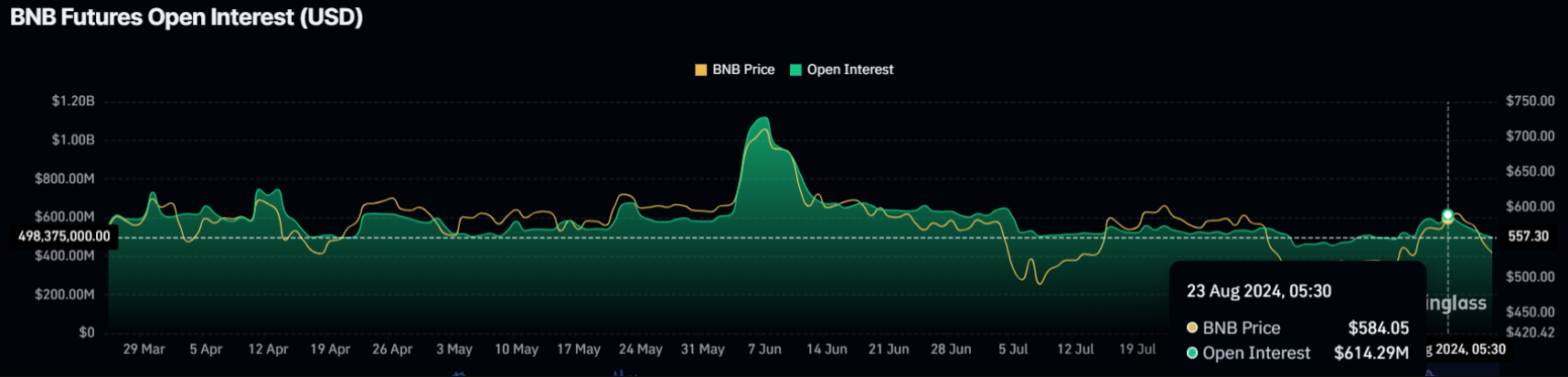Click the $1.20B left axis label
Viewport: 1568px width, 377px height.
click(x=73, y=101)
